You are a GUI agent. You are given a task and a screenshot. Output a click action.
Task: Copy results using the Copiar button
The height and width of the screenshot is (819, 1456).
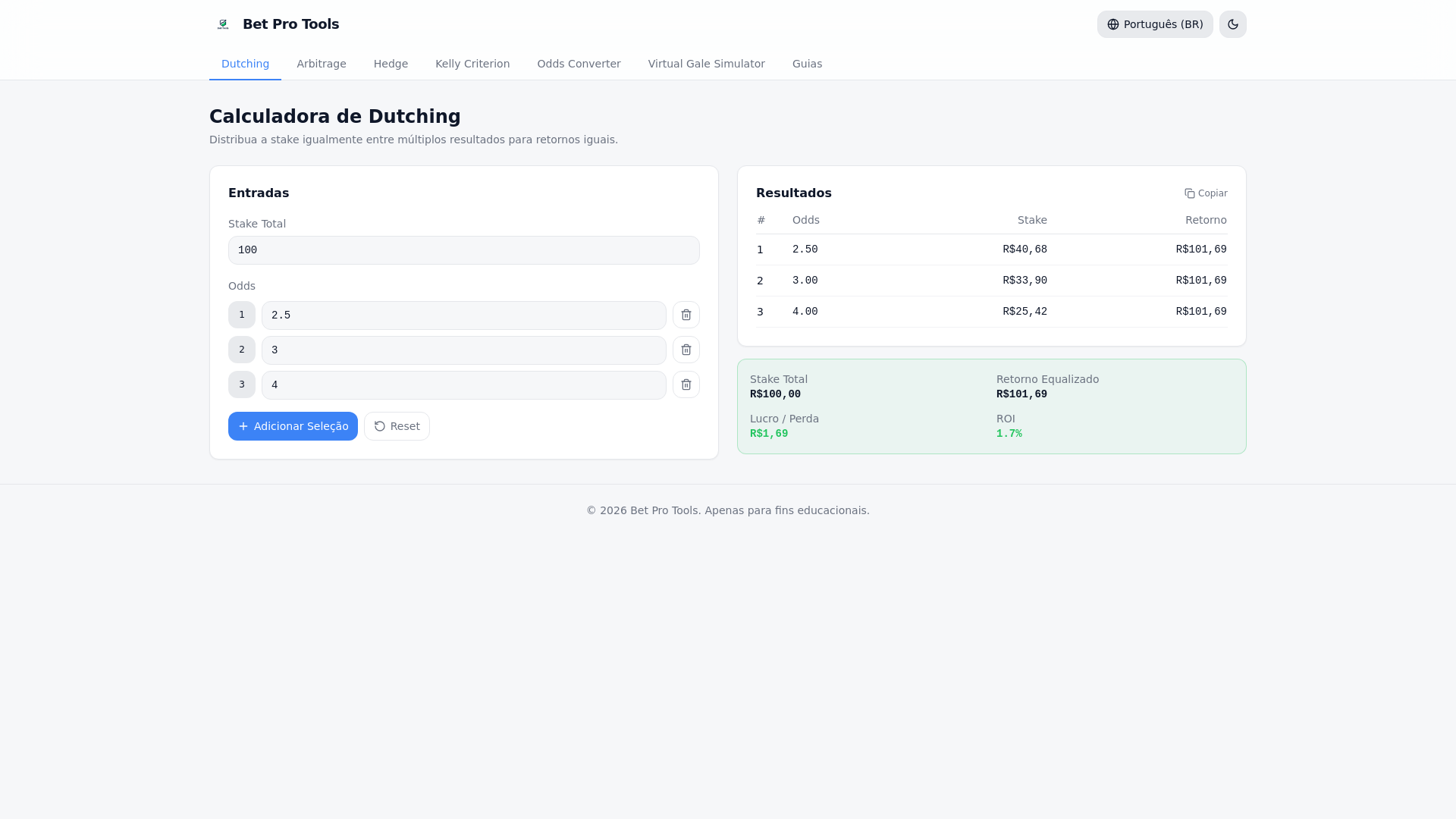click(1206, 193)
